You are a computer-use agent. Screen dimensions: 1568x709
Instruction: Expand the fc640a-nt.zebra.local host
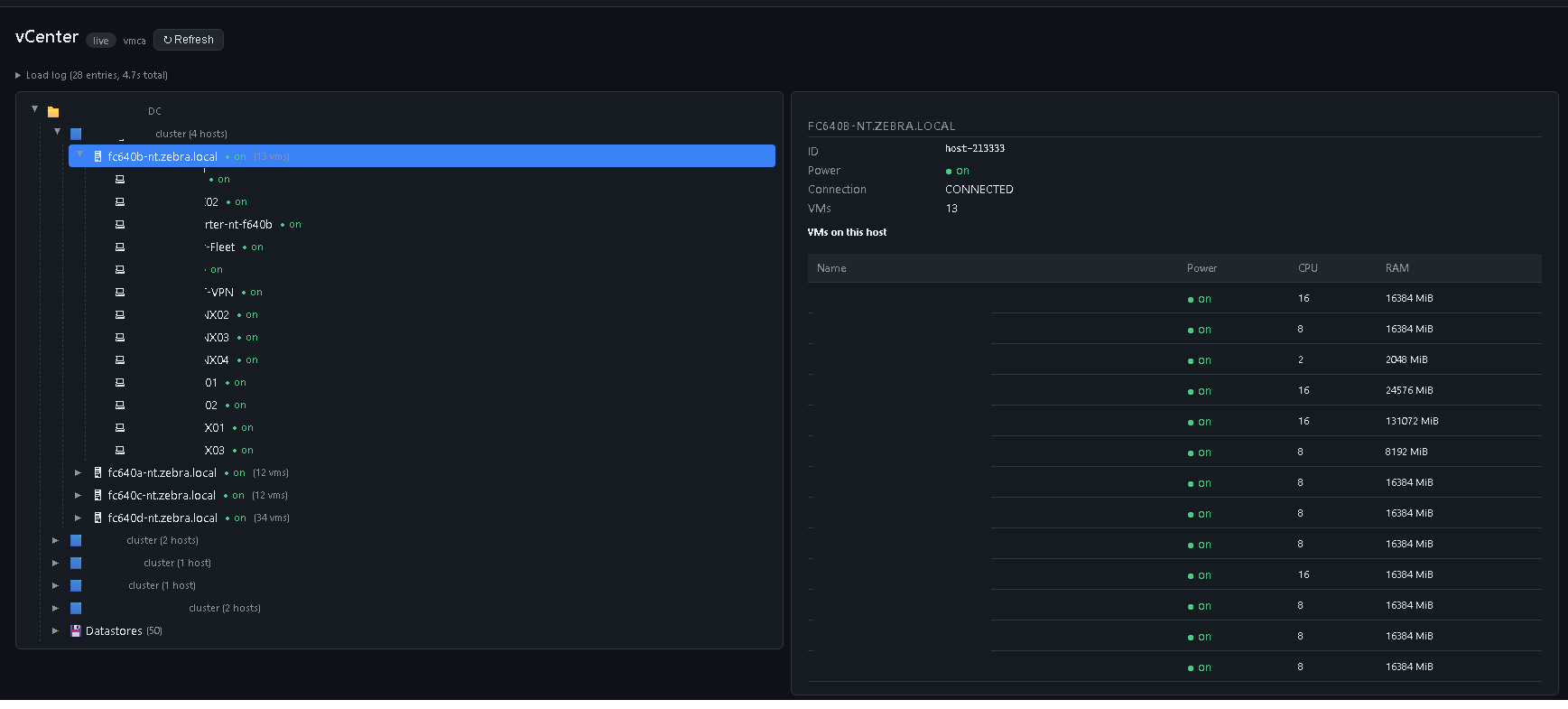(x=79, y=472)
